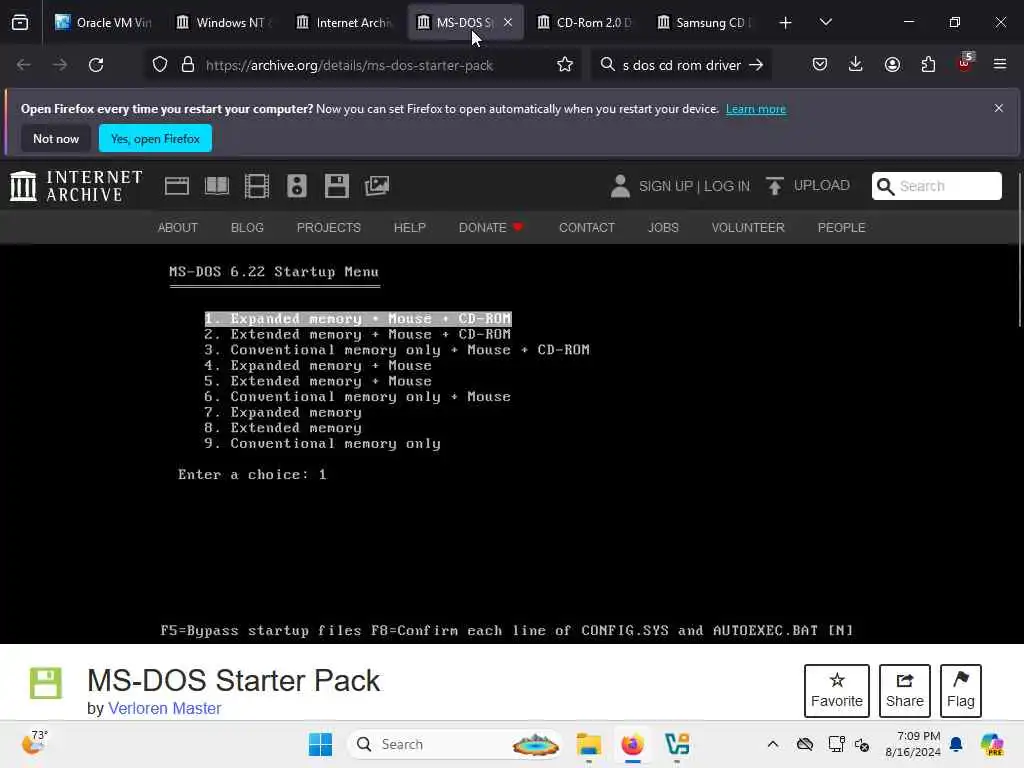Click the archive.org URL address field
Image resolution: width=1024 pixels, height=768 pixels.
click(349, 65)
